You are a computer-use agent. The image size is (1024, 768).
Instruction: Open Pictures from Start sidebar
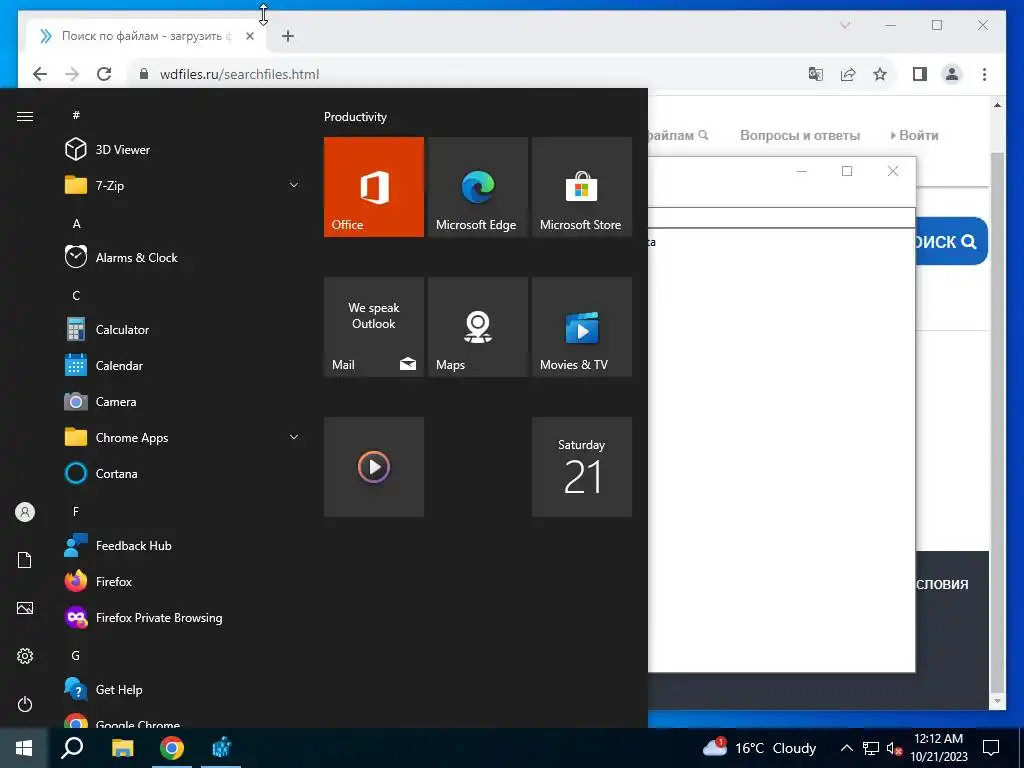(x=25, y=608)
